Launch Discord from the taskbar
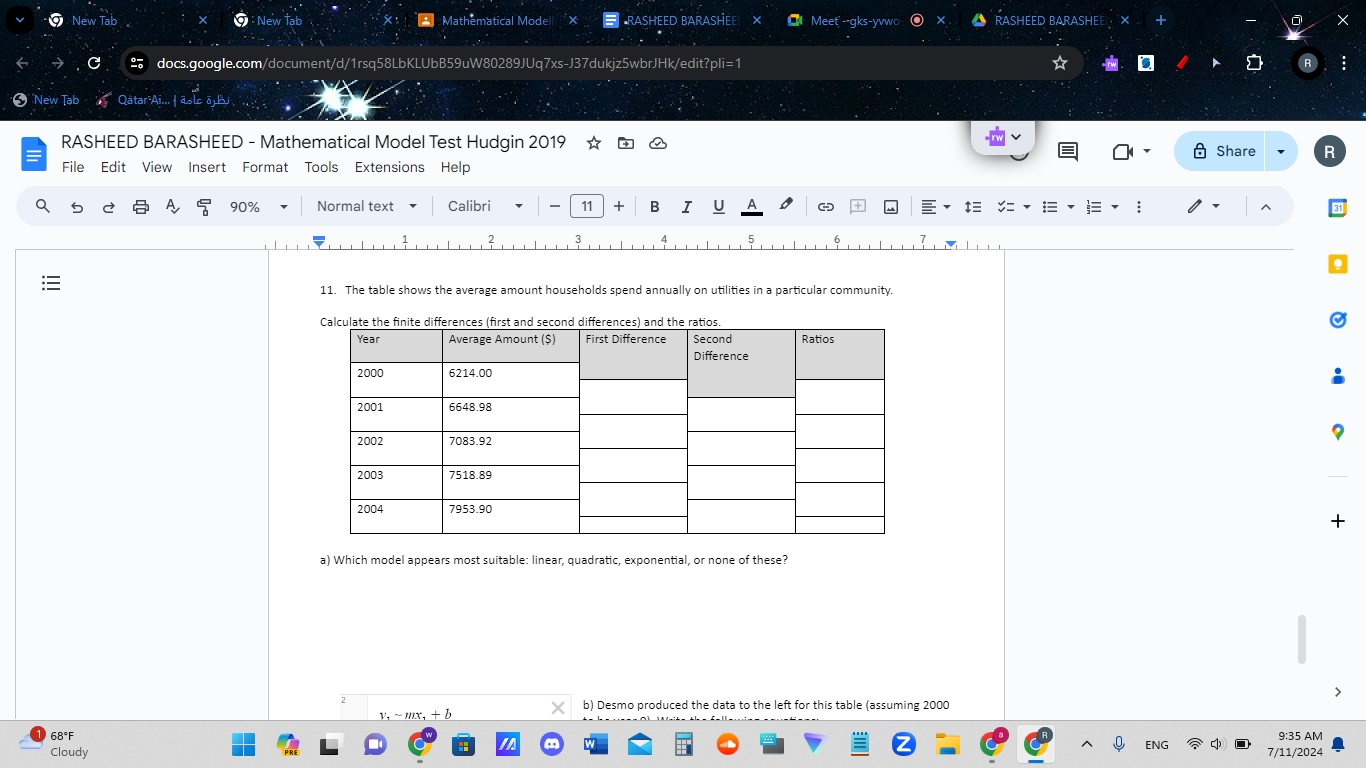 coord(551,745)
